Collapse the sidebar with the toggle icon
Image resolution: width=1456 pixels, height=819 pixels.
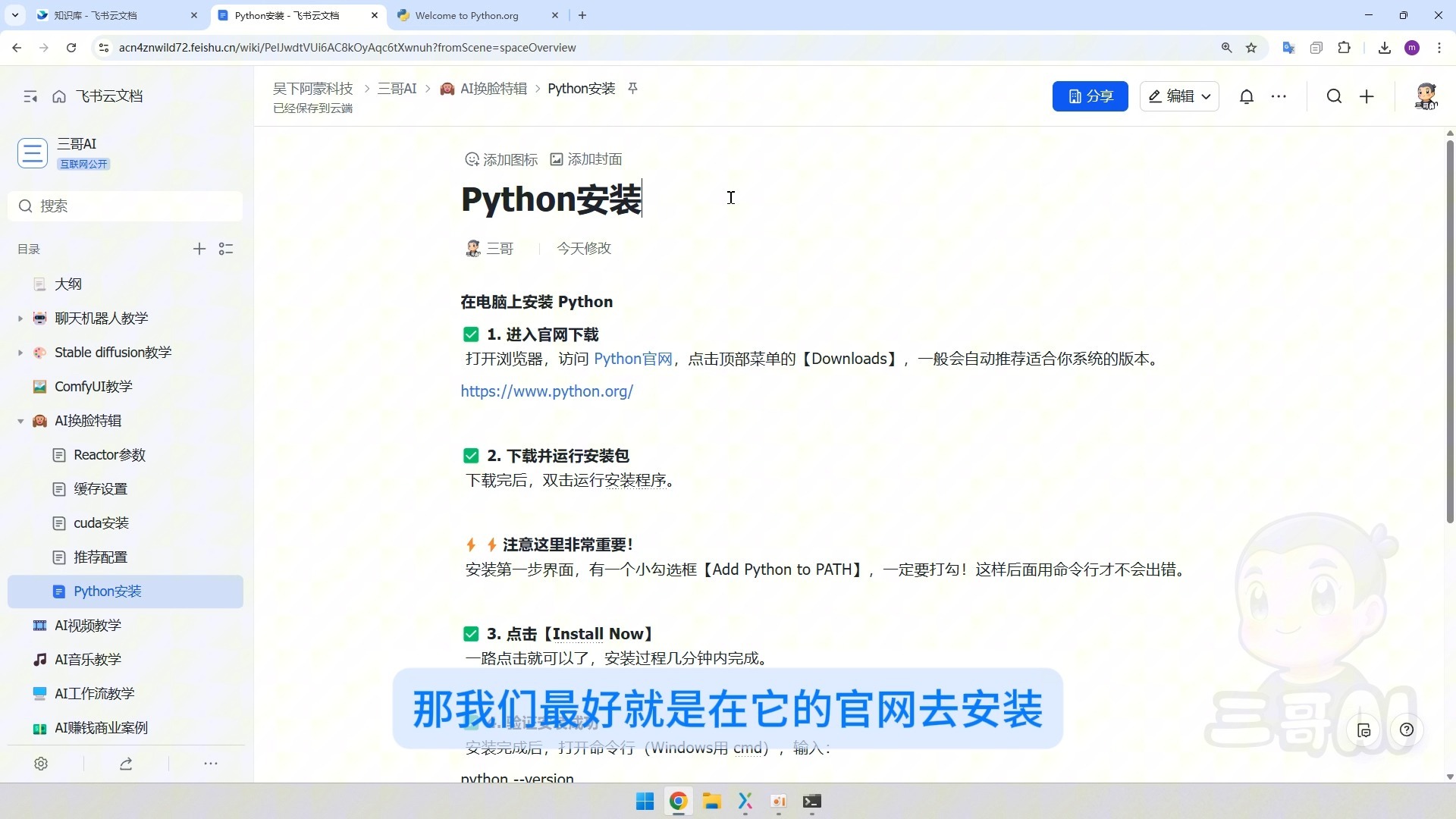click(30, 96)
